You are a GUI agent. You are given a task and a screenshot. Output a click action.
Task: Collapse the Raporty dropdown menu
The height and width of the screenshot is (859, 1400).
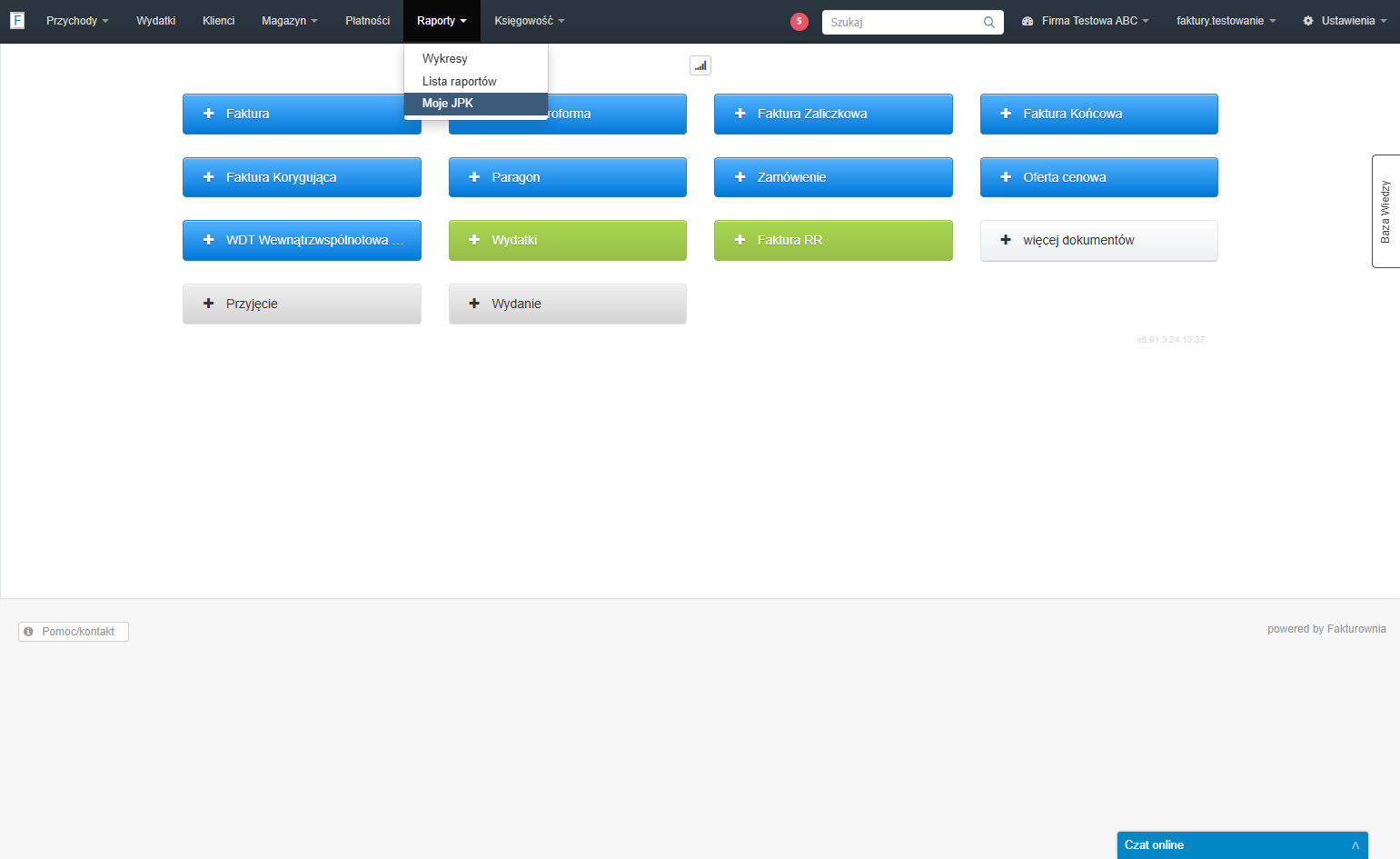[442, 21]
